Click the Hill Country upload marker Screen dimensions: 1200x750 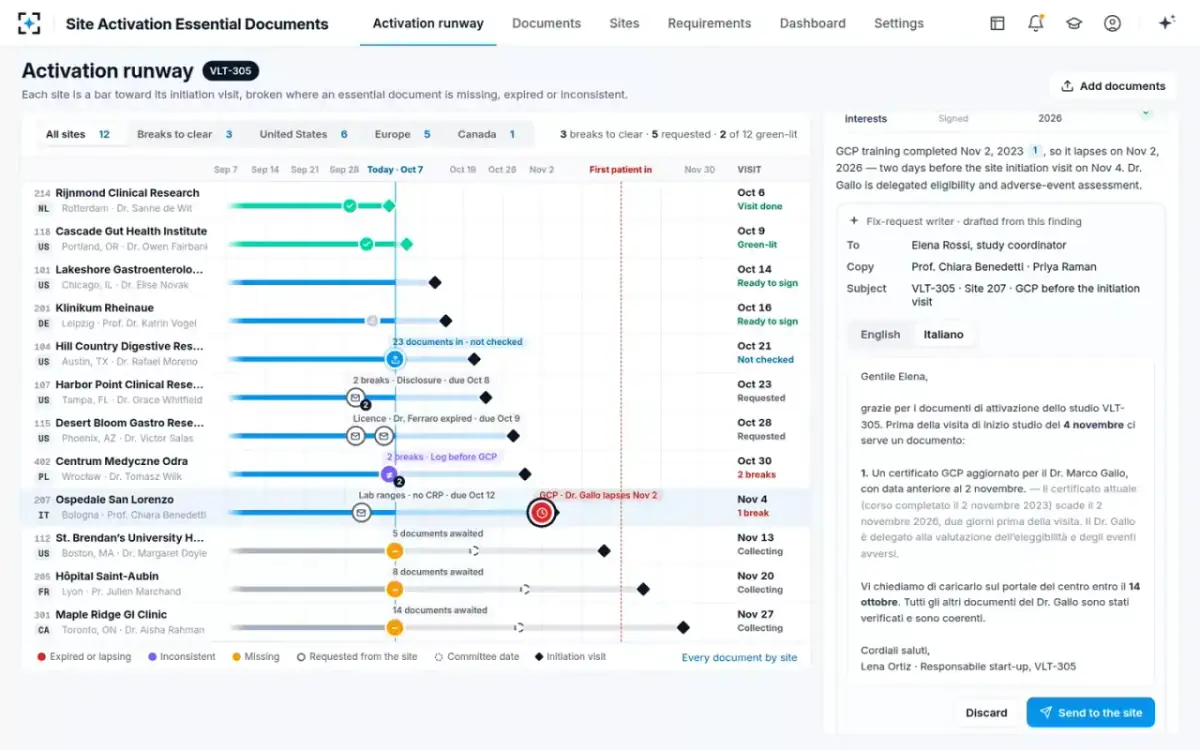point(395,359)
